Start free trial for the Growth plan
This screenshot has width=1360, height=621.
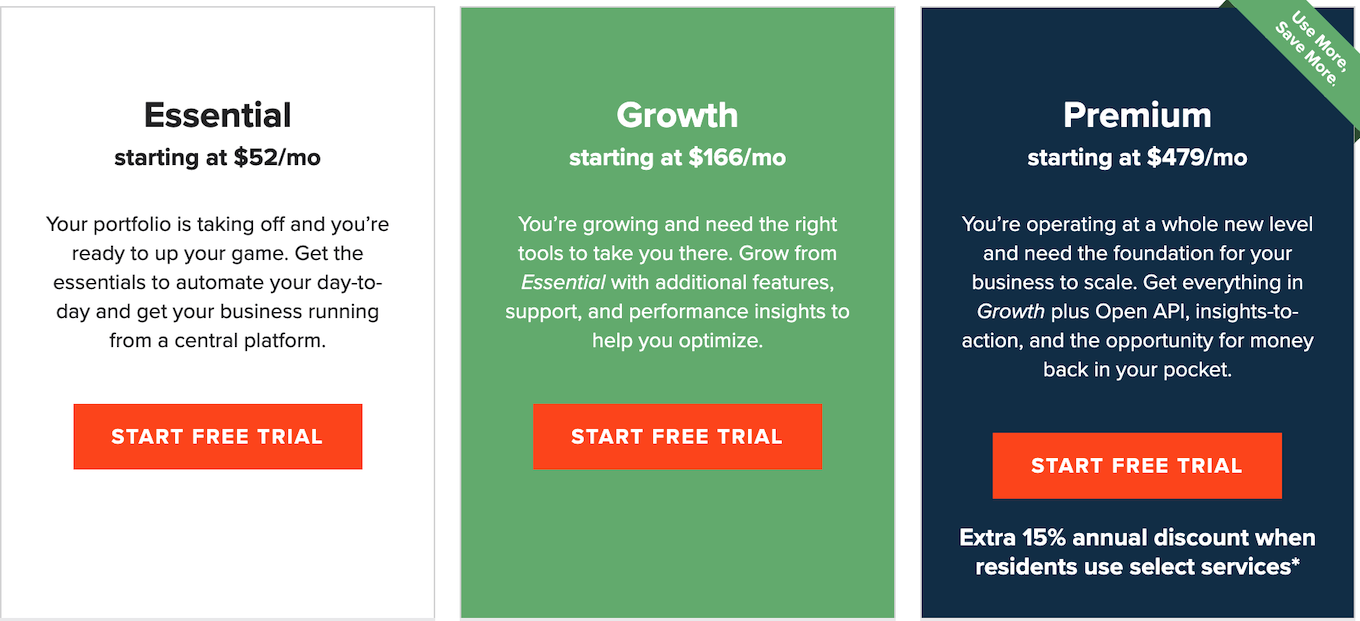[677, 437]
